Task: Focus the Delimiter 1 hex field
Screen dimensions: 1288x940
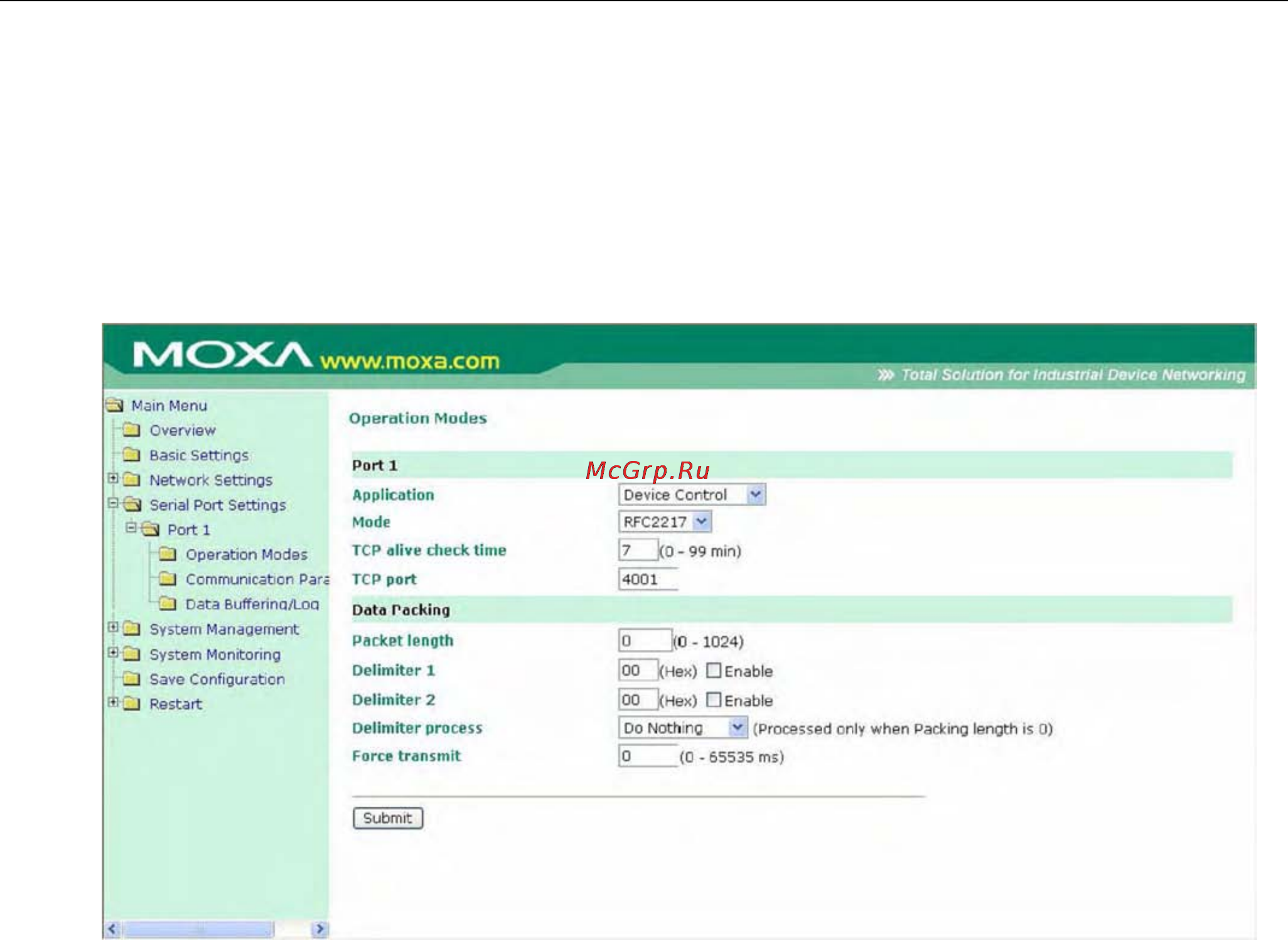Action: (x=638, y=670)
